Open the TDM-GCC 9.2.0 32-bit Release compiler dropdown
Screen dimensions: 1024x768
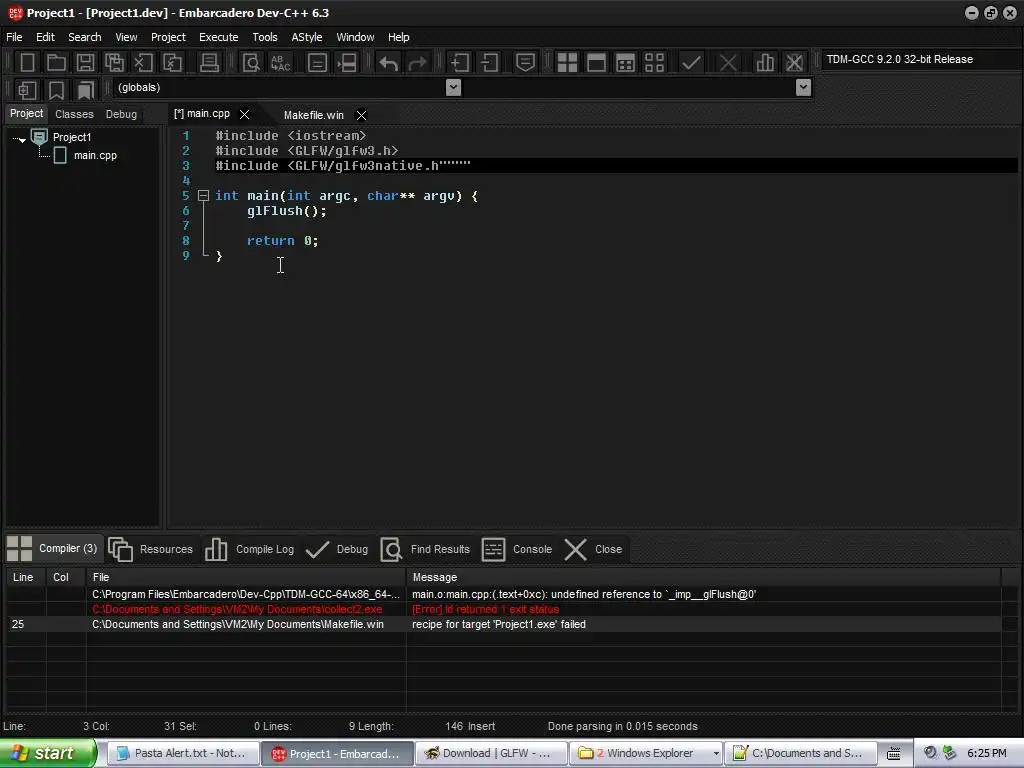coord(921,59)
